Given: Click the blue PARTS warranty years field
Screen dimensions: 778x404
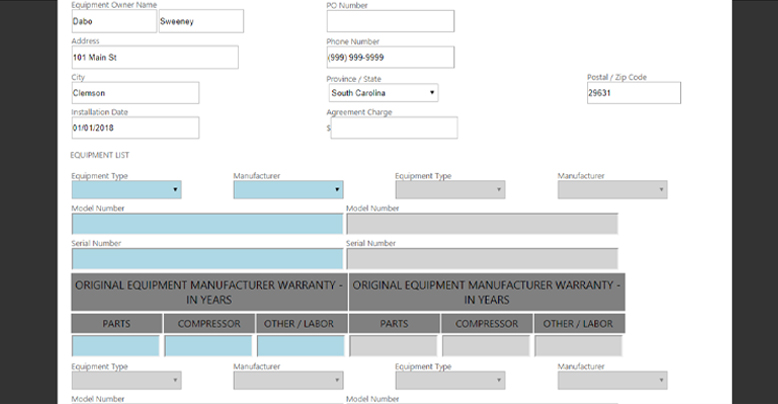Looking at the screenshot, I should tap(116, 346).
